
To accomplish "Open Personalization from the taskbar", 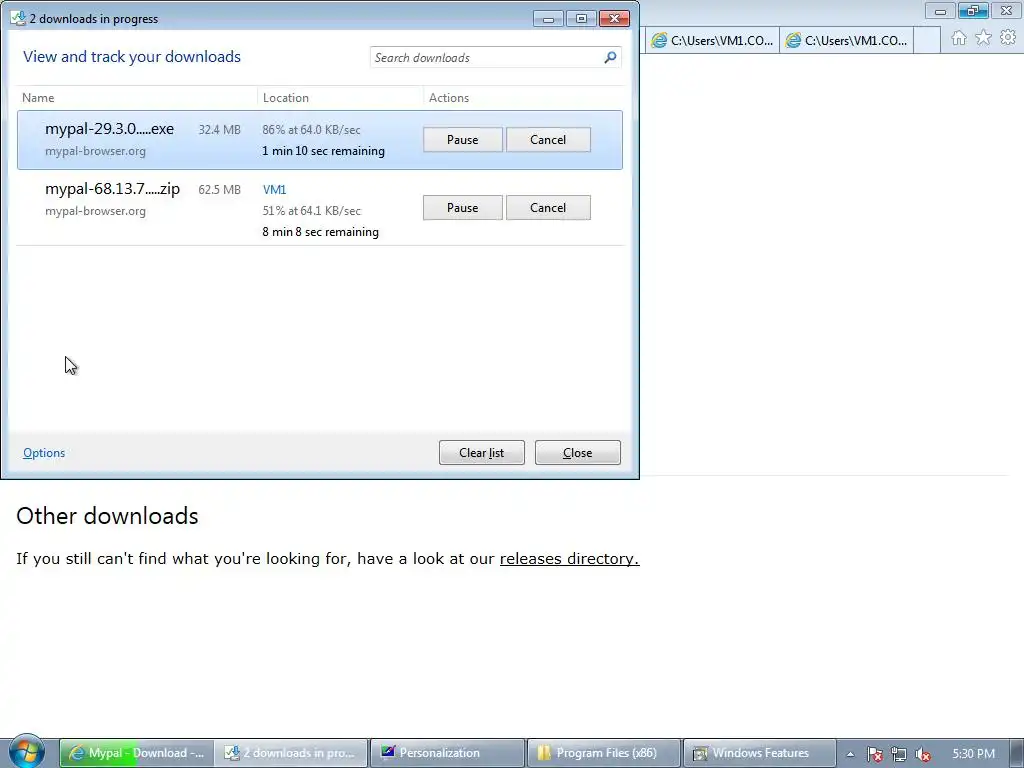I will click(x=447, y=753).
